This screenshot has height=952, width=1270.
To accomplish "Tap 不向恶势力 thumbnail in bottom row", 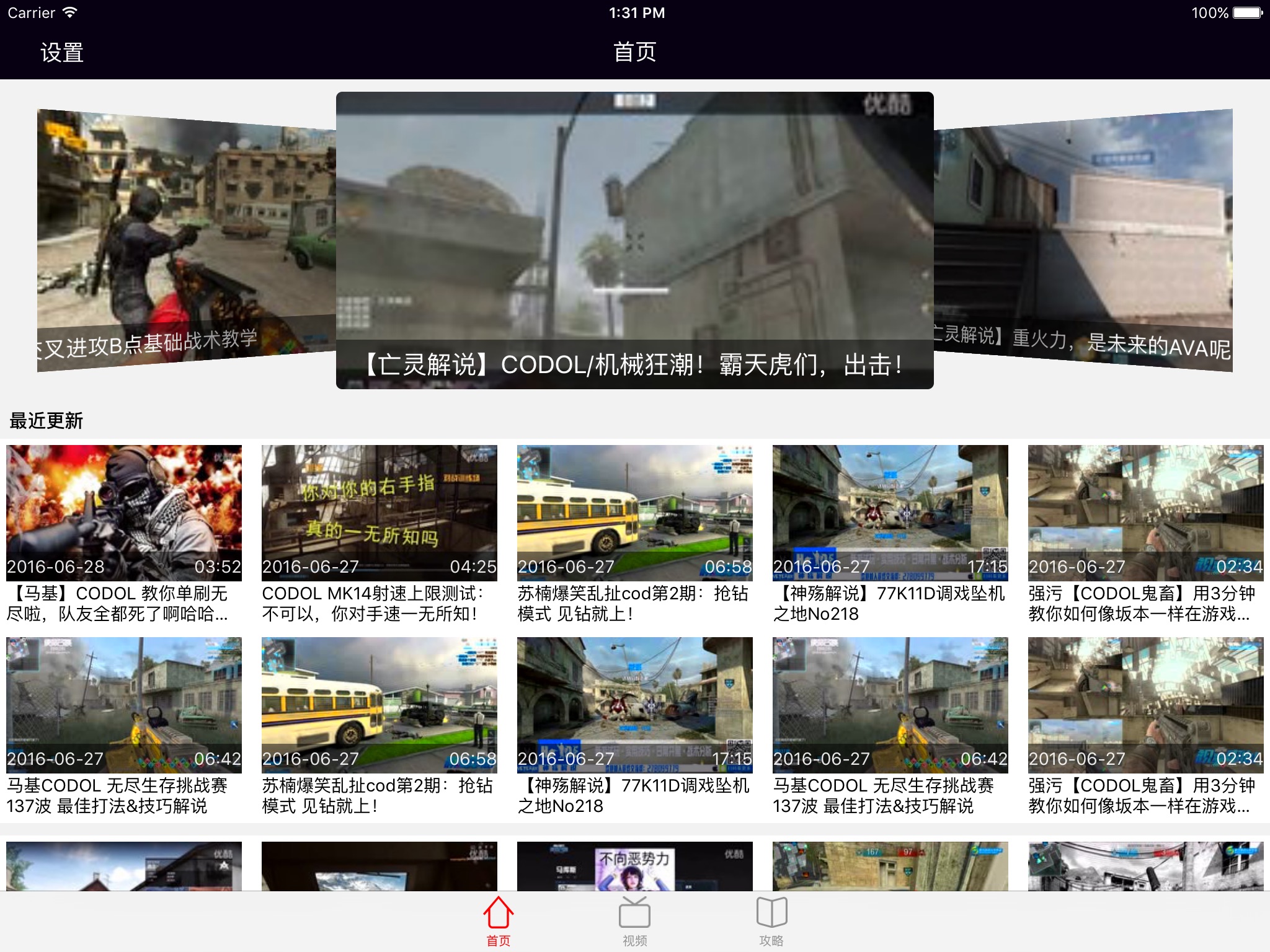I will [634, 866].
